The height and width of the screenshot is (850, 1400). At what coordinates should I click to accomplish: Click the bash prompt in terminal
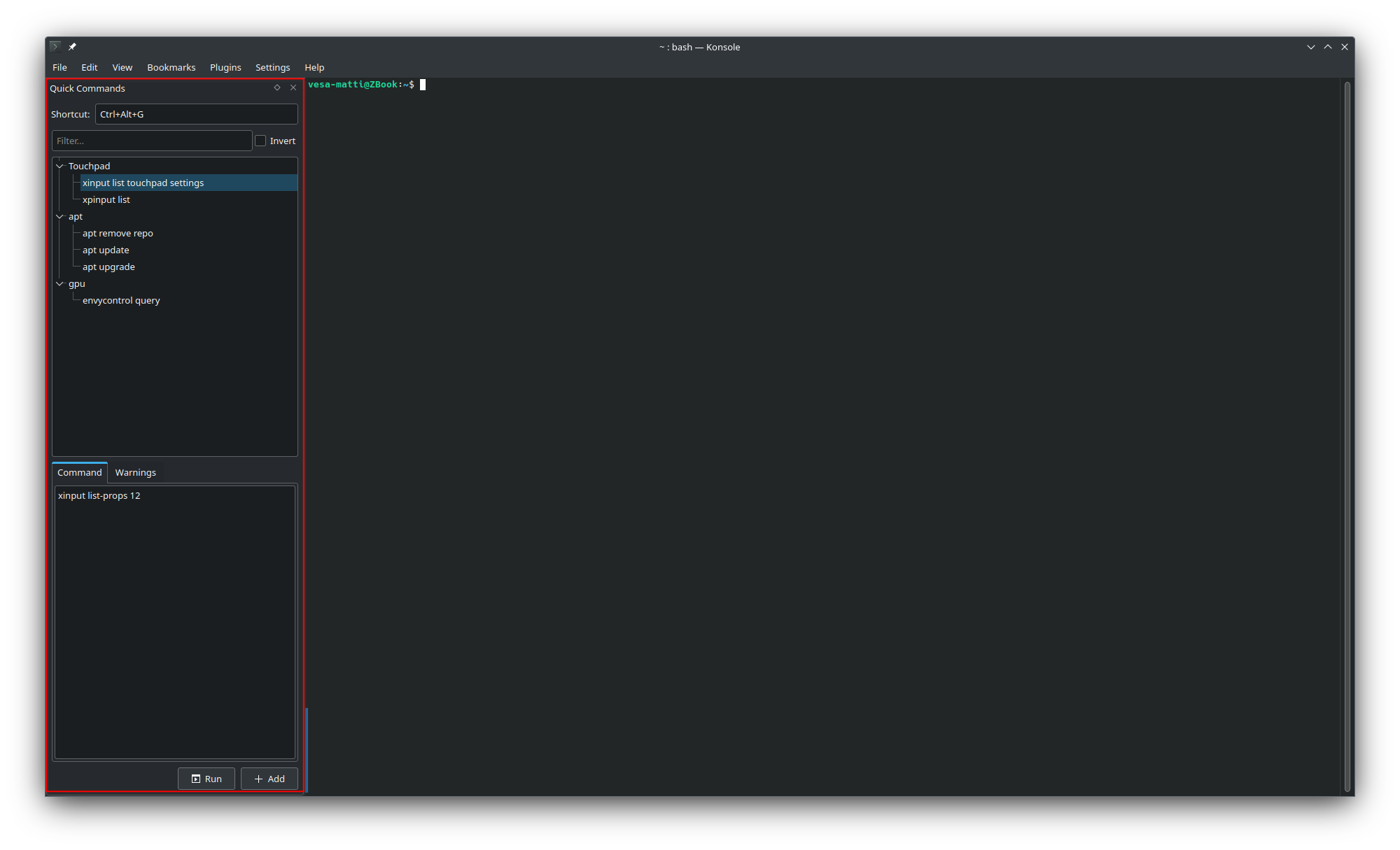coord(361,85)
